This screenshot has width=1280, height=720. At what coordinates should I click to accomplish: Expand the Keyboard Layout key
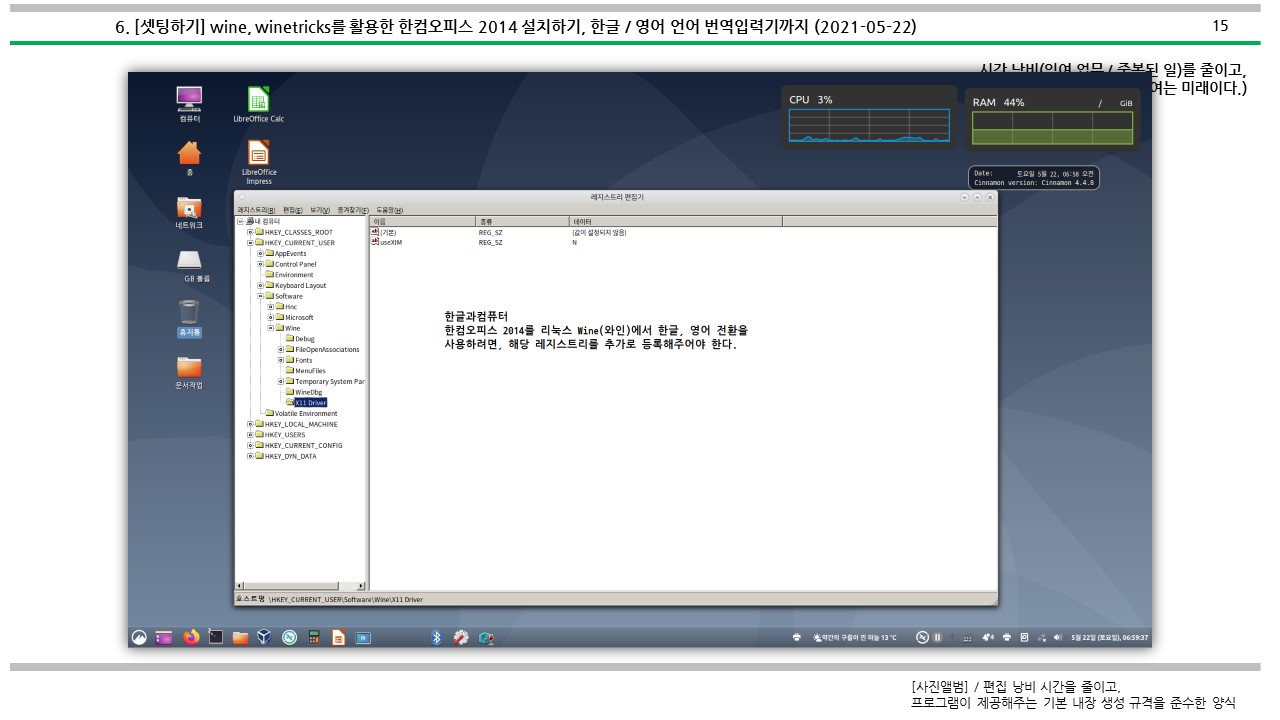[x=260, y=286]
